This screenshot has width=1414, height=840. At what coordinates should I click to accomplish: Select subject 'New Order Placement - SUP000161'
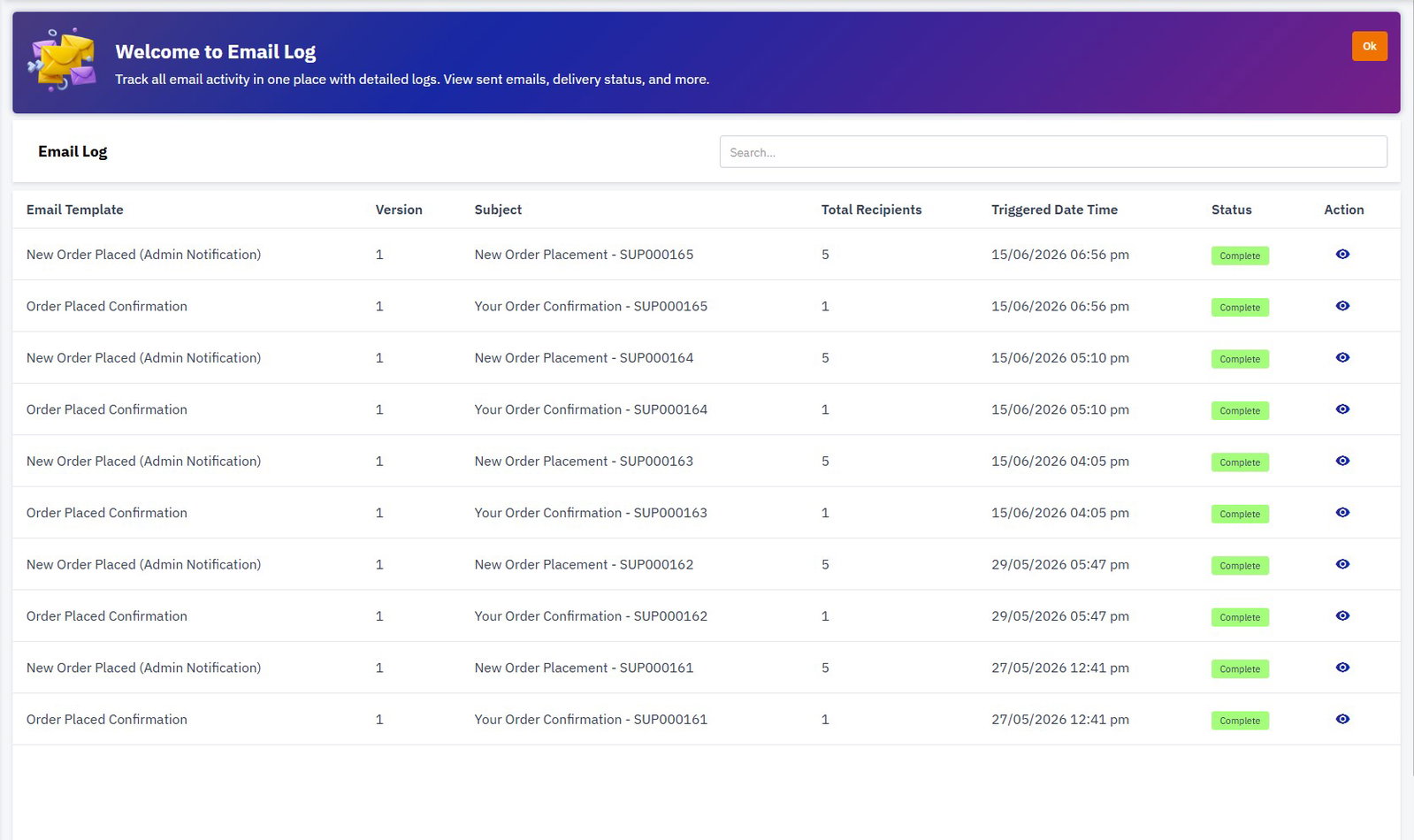click(x=584, y=668)
